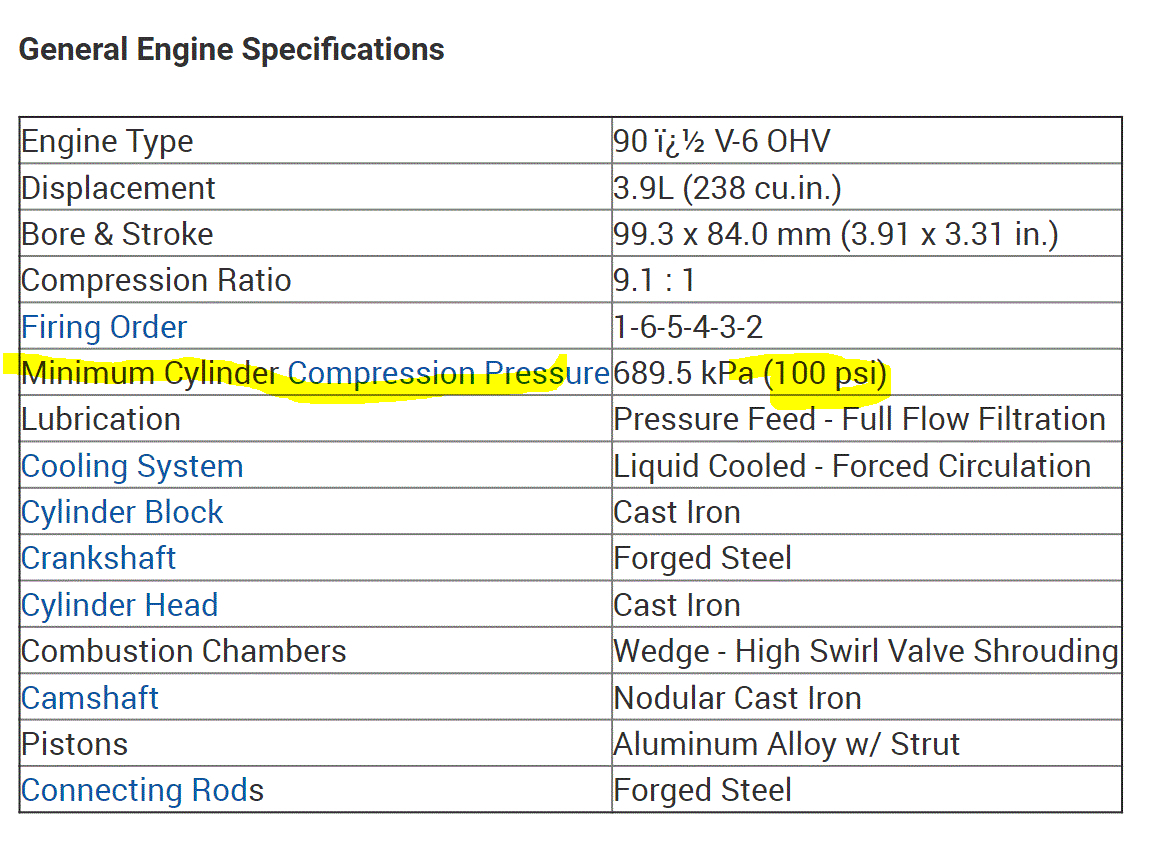Image resolution: width=1153 pixels, height=843 pixels.
Task: Click the highlighted 689.5 kPa (100 psi) value
Action: [x=750, y=373]
